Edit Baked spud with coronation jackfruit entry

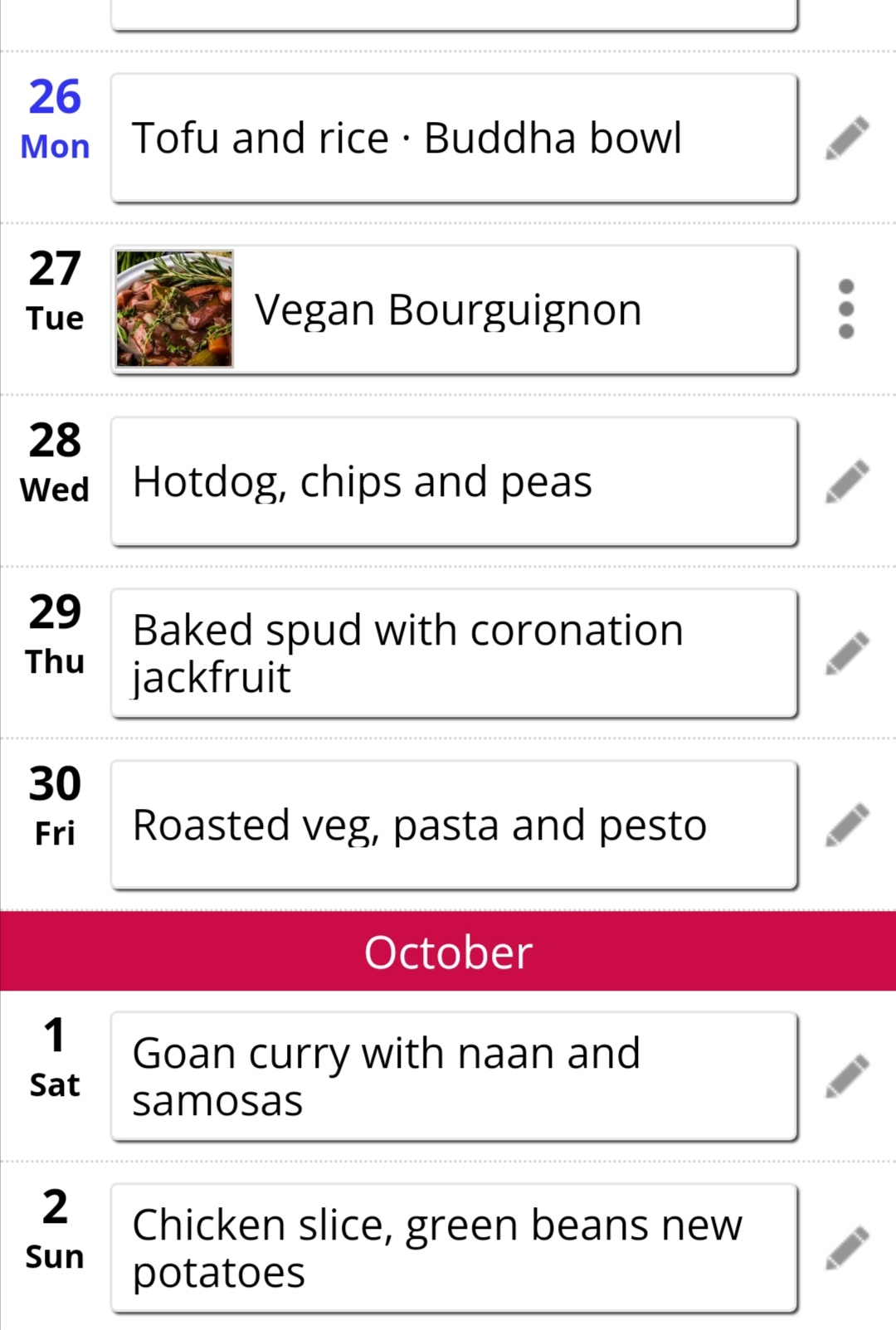click(847, 653)
